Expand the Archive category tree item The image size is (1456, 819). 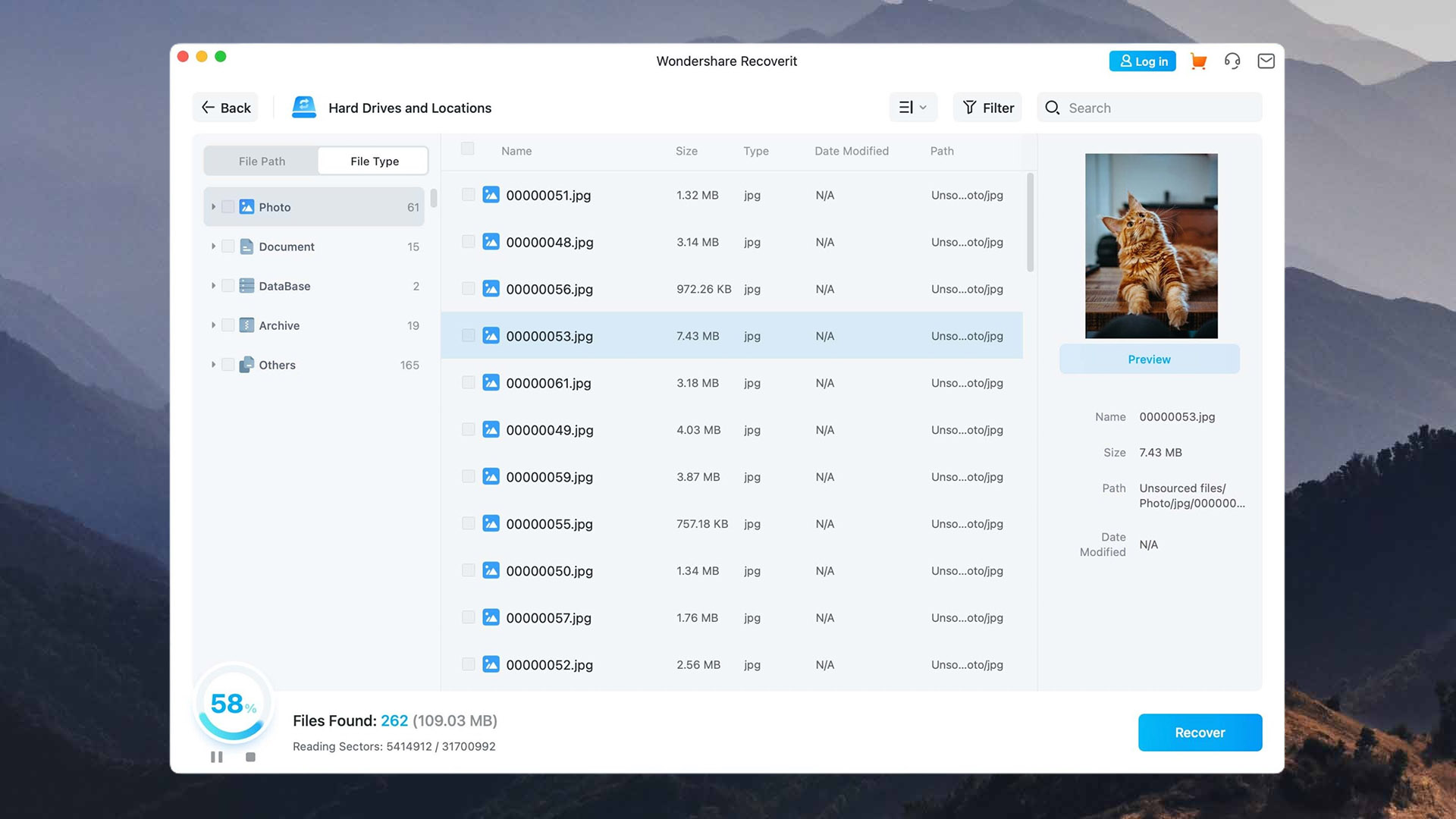click(x=212, y=325)
